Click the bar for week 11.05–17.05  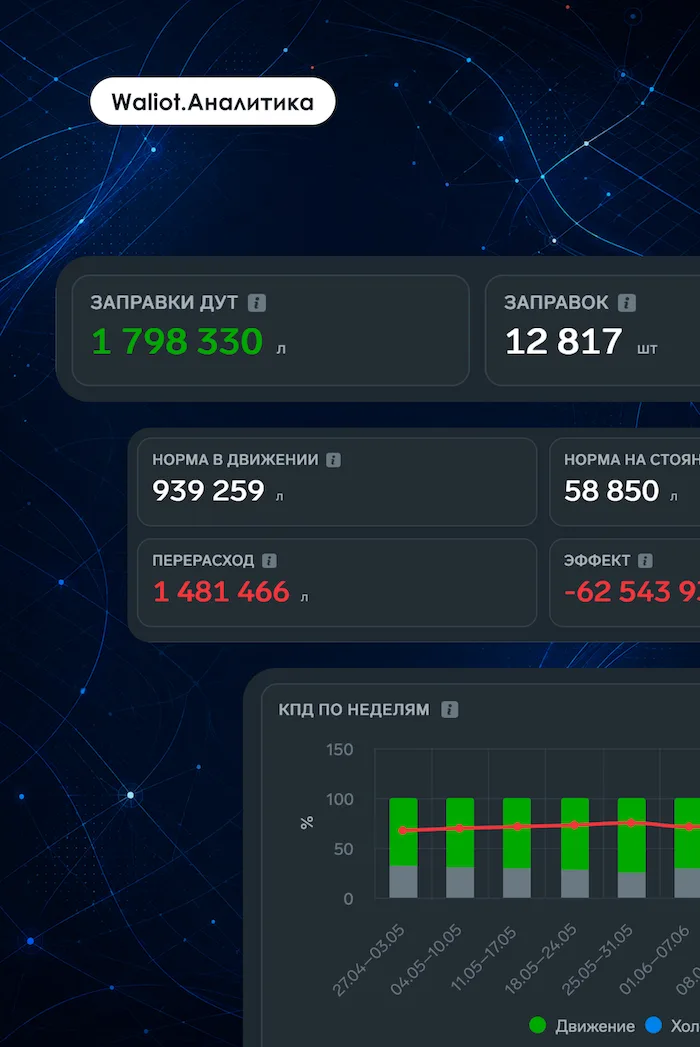click(x=517, y=848)
